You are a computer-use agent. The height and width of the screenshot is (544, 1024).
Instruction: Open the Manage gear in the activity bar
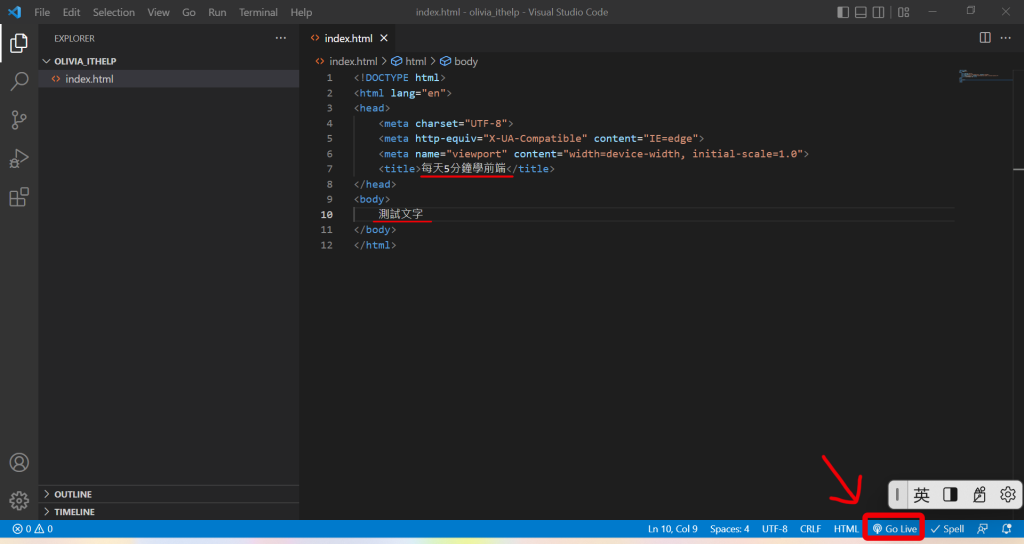(19, 501)
